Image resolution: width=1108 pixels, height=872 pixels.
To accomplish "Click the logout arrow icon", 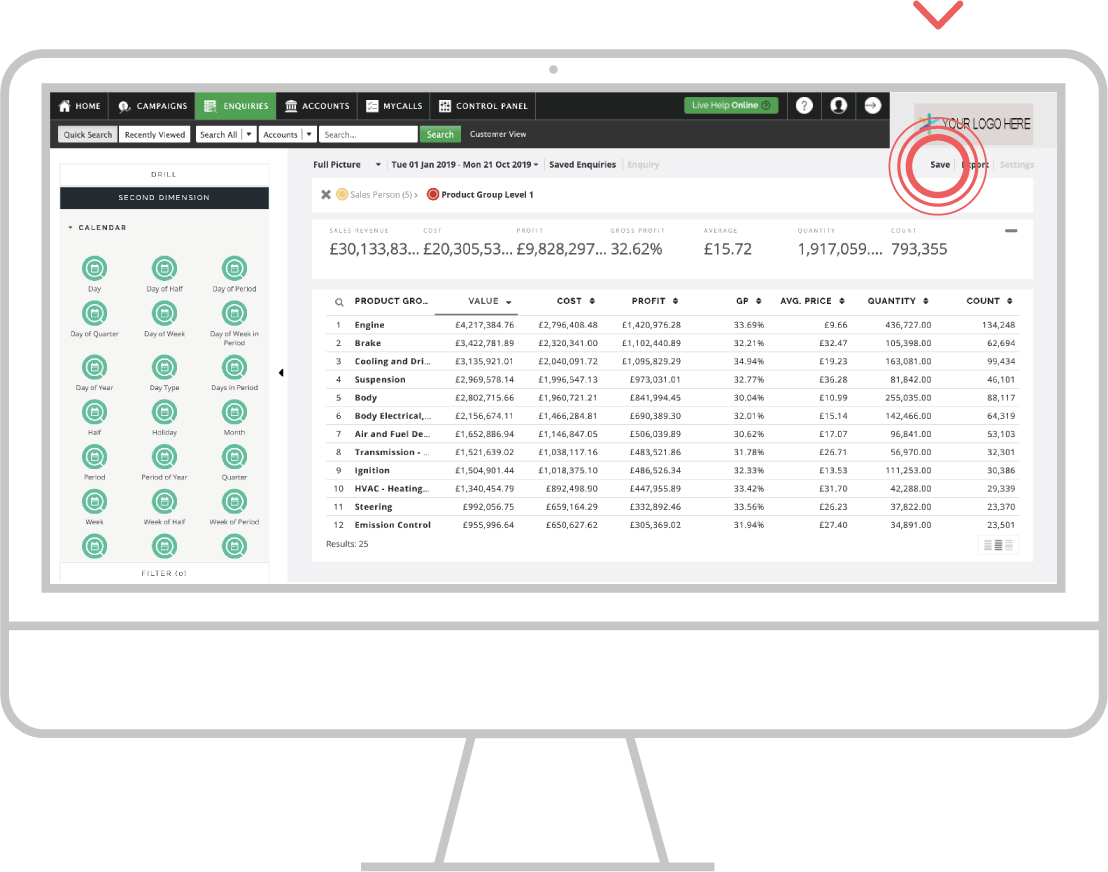I will click(872, 106).
